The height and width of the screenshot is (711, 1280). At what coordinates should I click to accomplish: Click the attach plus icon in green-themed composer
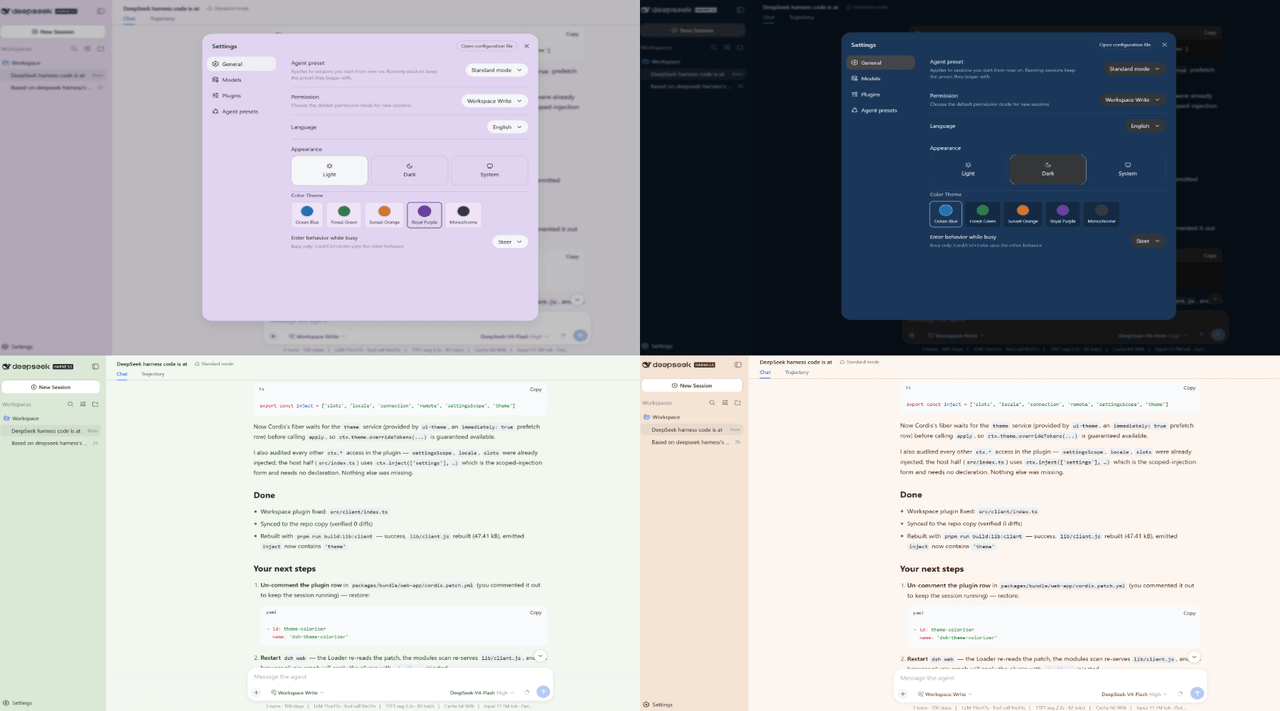click(256, 692)
